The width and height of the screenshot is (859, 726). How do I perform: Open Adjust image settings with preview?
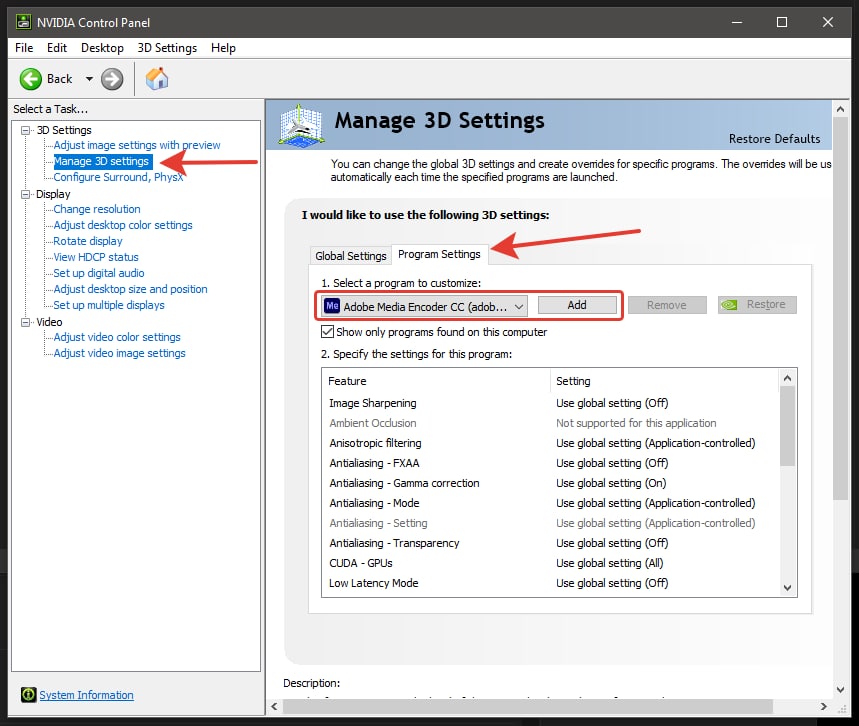[x=136, y=145]
